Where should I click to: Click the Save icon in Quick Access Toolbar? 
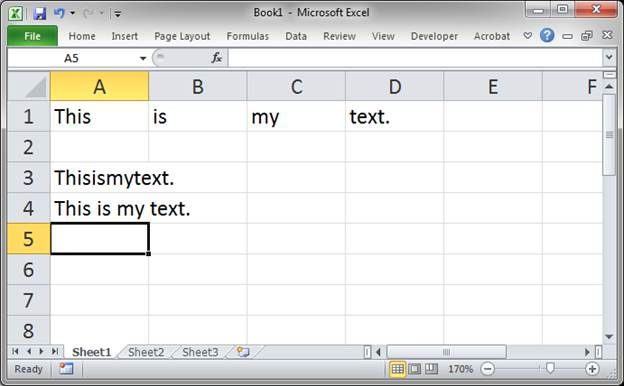39,14
